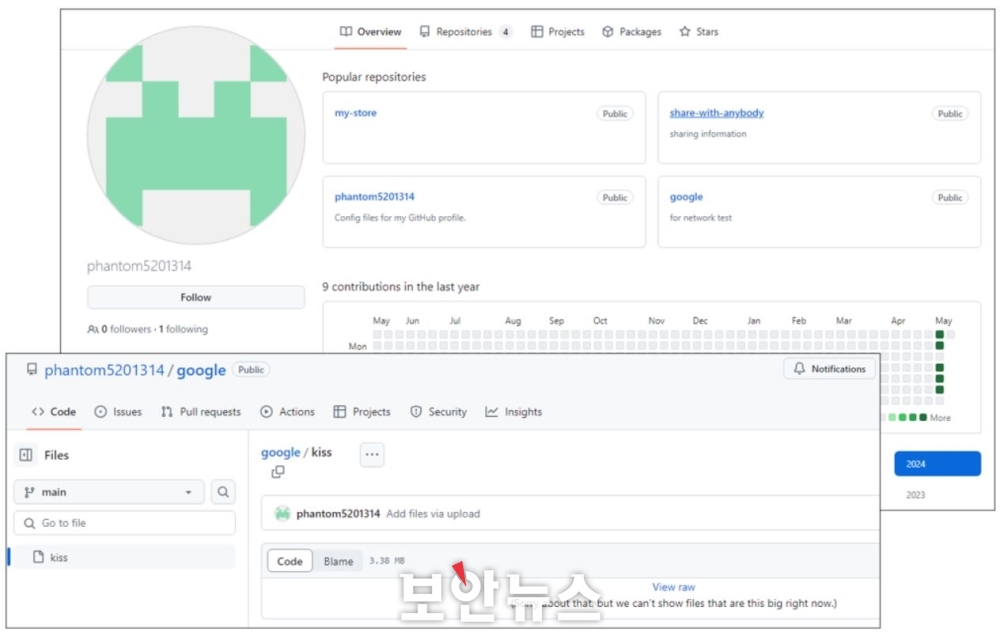Copy file path with copy icon
Image resolution: width=1000 pixels, height=637 pixels.
(x=278, y=472)
